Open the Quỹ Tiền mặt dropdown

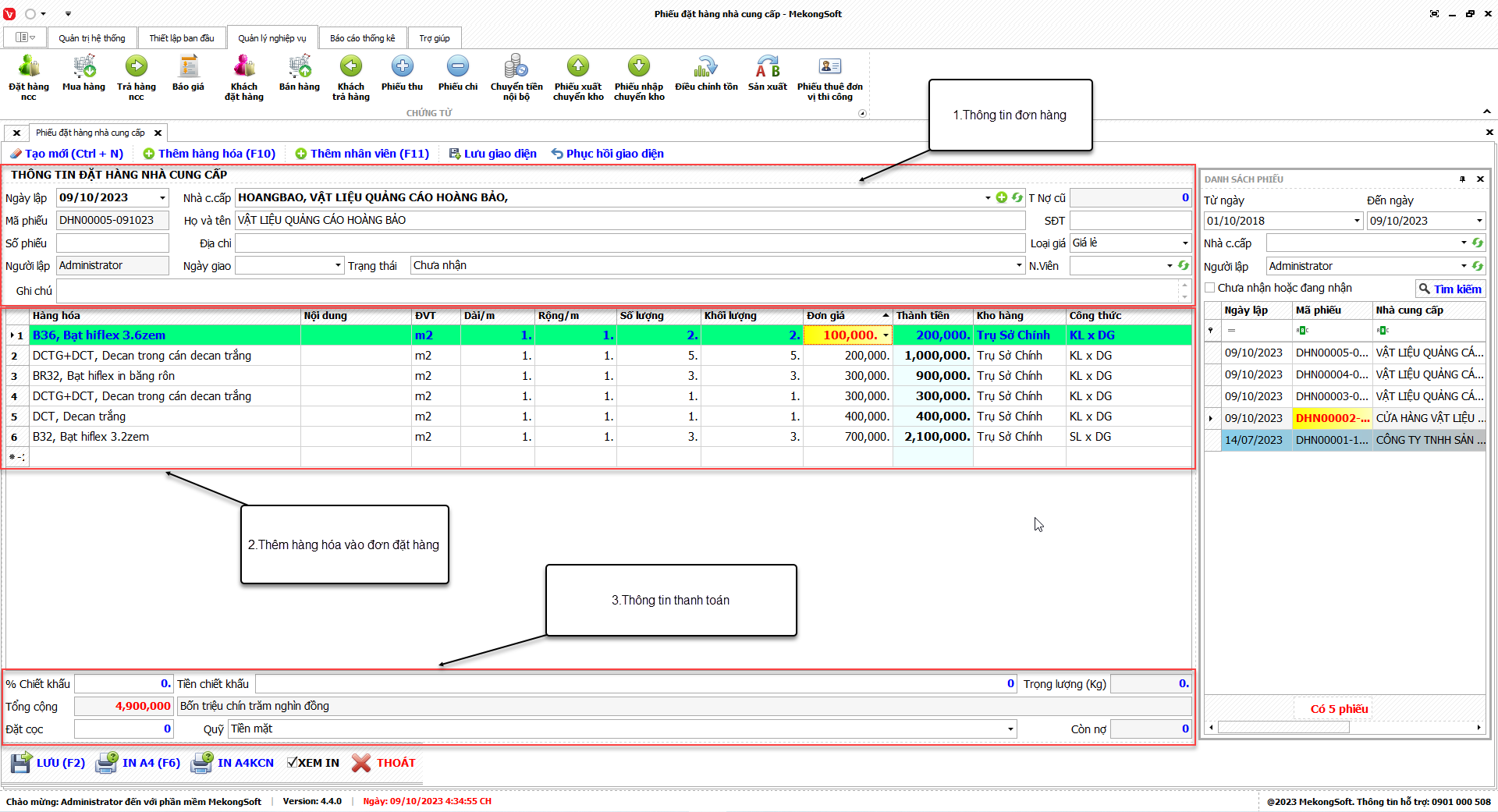pyautogui.click(x=1010, y=729)
